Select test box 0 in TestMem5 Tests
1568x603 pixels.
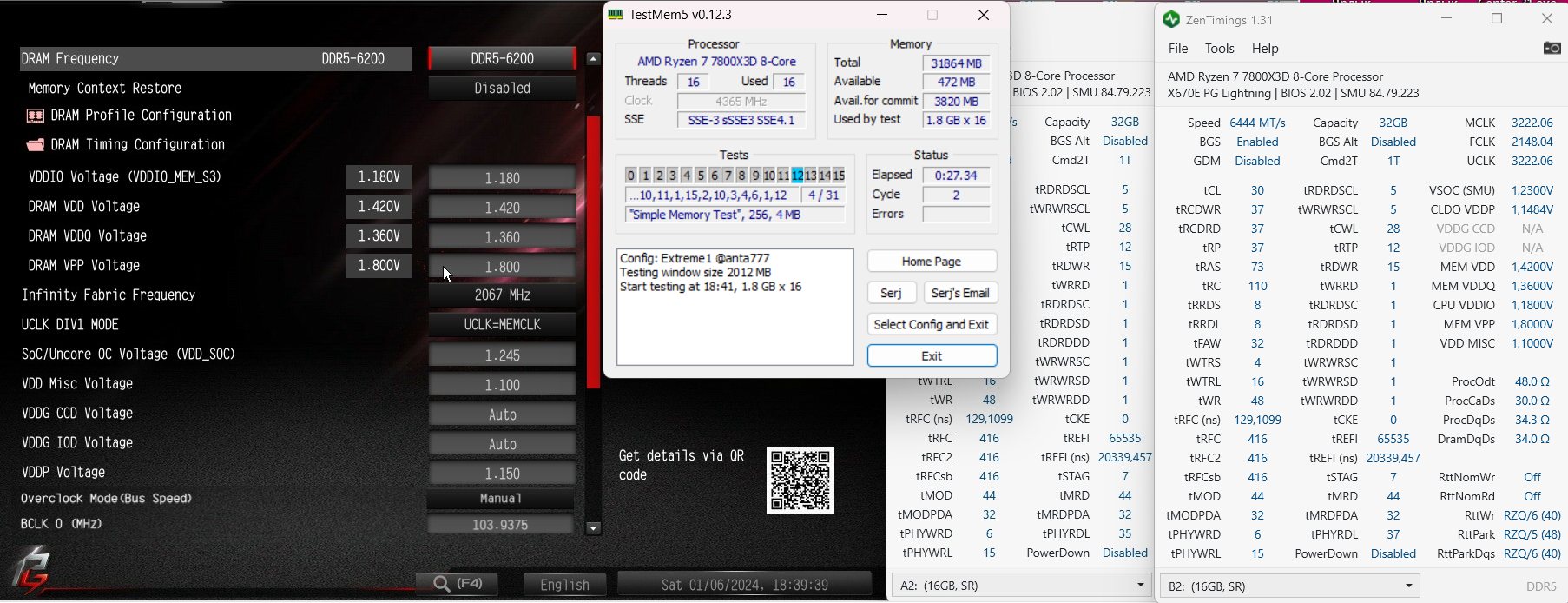point(631,176)
